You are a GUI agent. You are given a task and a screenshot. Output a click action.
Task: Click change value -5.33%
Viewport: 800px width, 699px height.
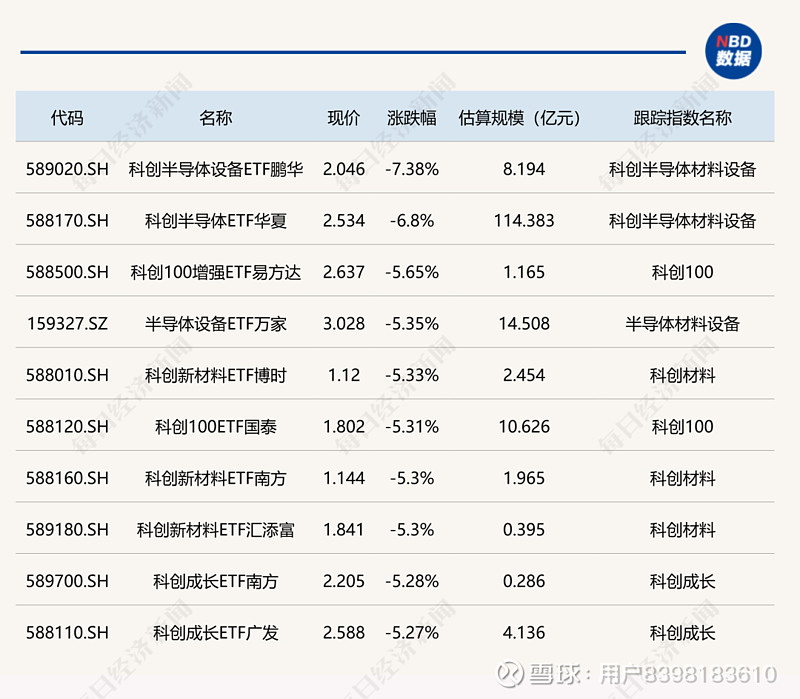412,375
